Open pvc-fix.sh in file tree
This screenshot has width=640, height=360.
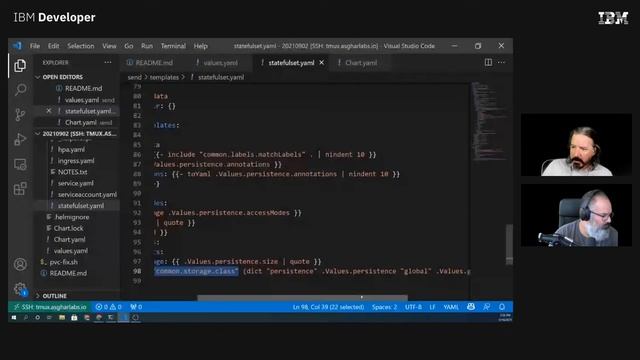(63, 262)
